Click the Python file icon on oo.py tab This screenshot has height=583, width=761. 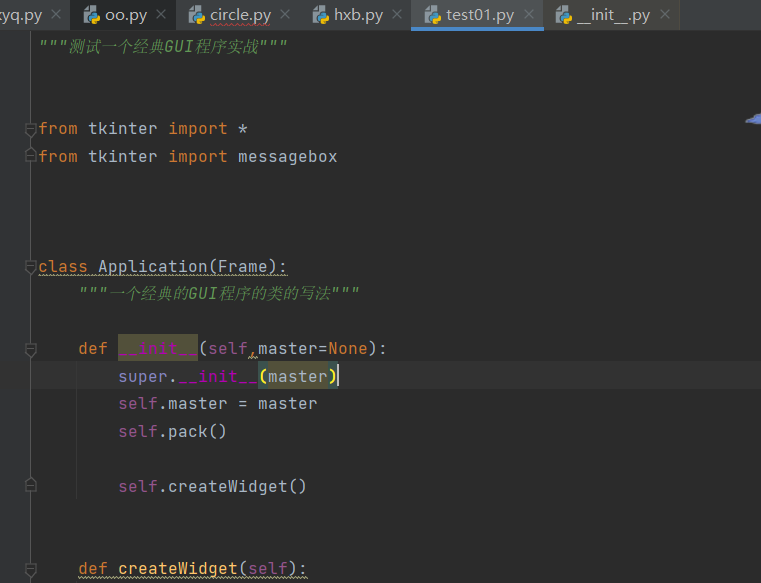(91, 15)
